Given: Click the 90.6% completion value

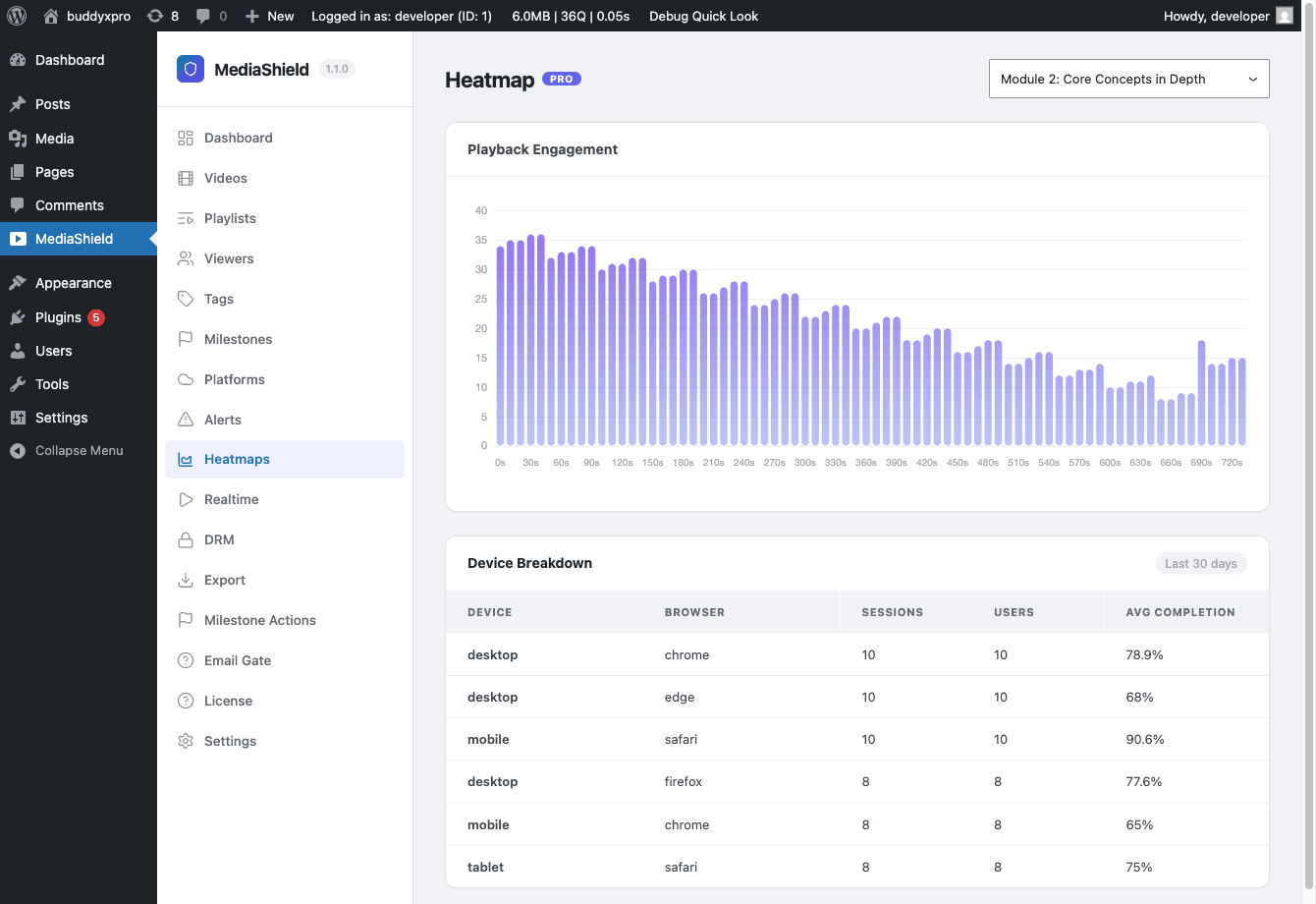Looking at the screenshot, I should pos(1145,739).
